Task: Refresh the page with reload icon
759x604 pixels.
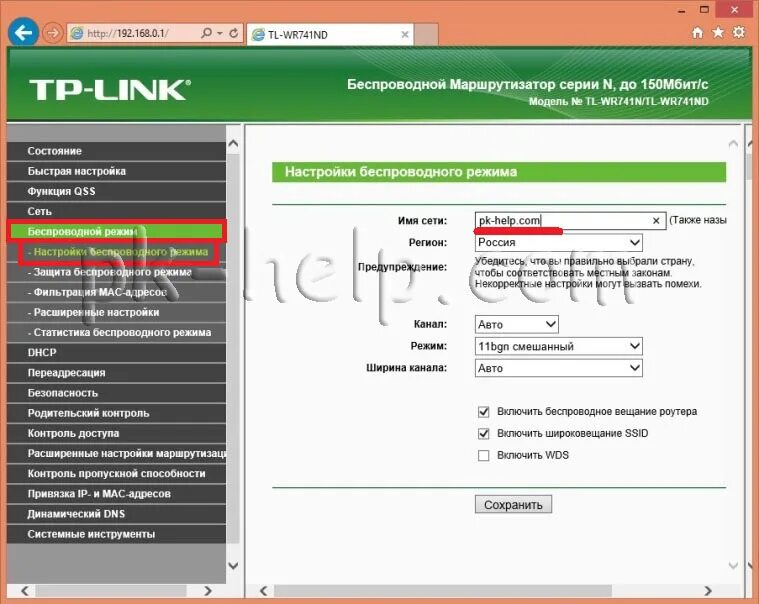Action: pyautogui.click(x=234, y=33)
